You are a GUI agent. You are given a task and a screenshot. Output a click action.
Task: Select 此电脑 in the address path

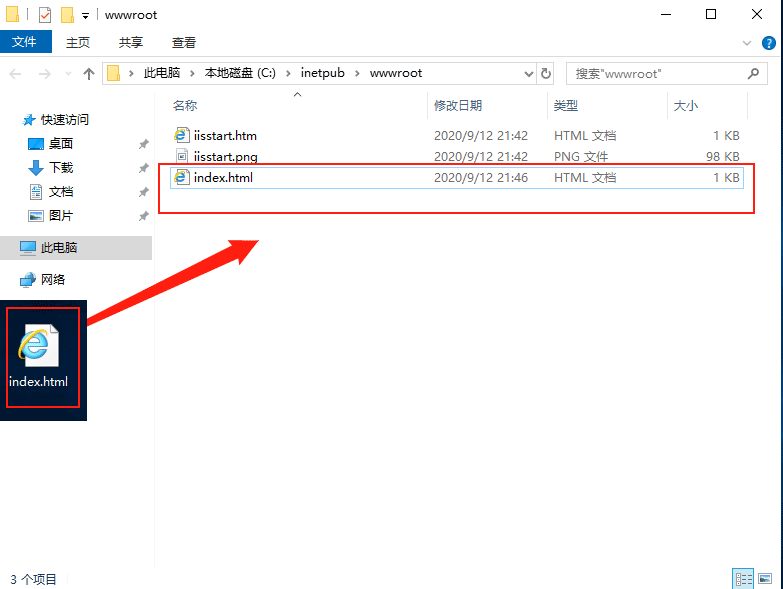pos(162,73)
